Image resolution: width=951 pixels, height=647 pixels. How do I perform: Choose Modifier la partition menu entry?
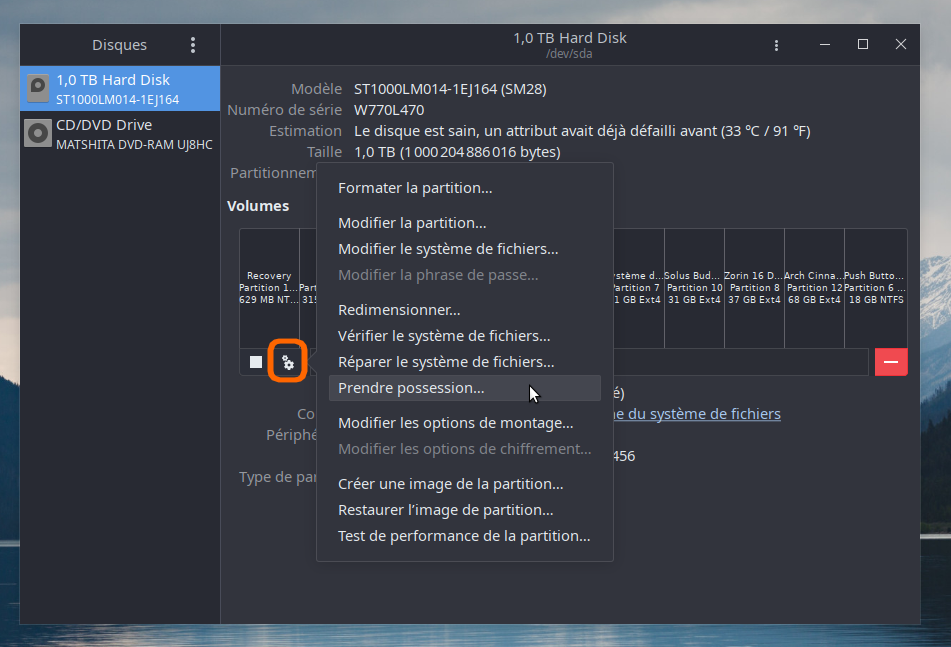(x=412, y=223)
